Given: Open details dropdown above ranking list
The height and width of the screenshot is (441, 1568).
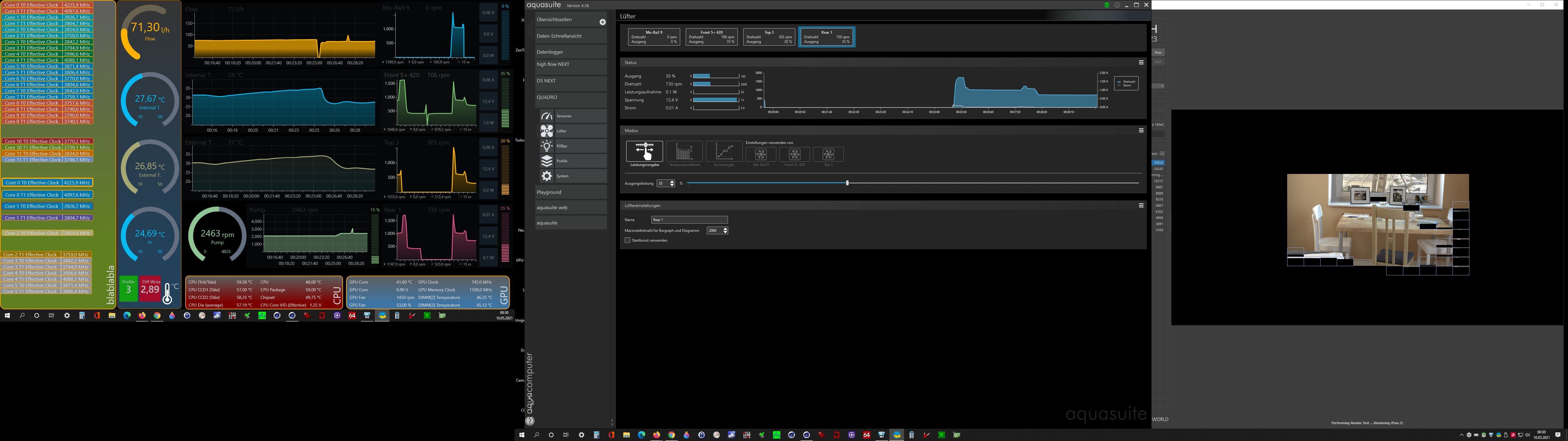Looking at the screenshot, I should point(1162,153).
